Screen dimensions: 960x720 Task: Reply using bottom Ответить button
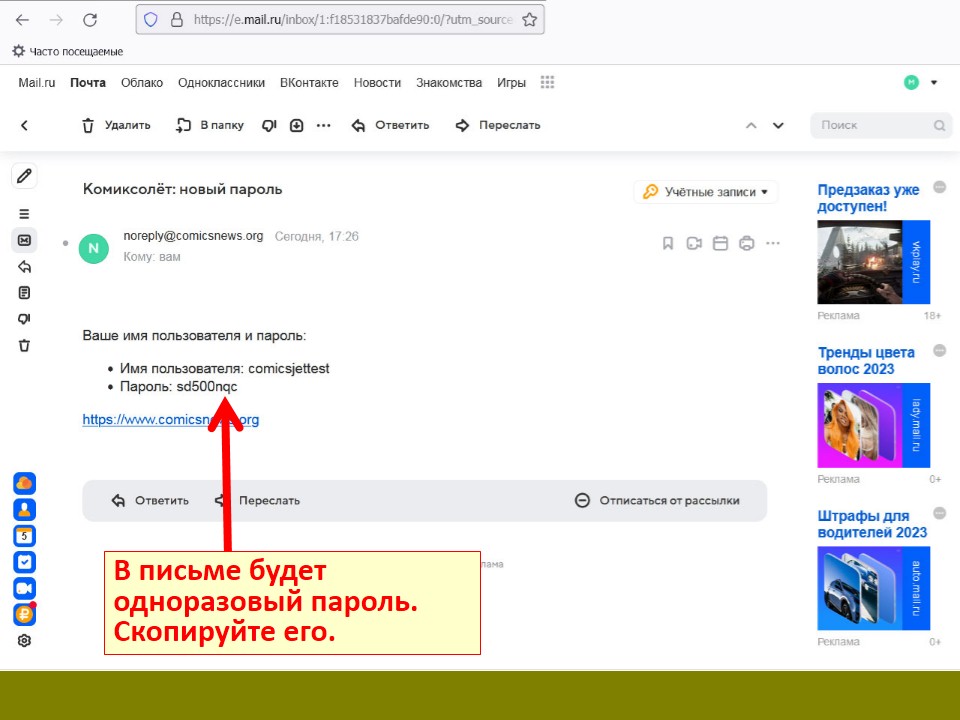pyautogui.click(x=150, y=501)
